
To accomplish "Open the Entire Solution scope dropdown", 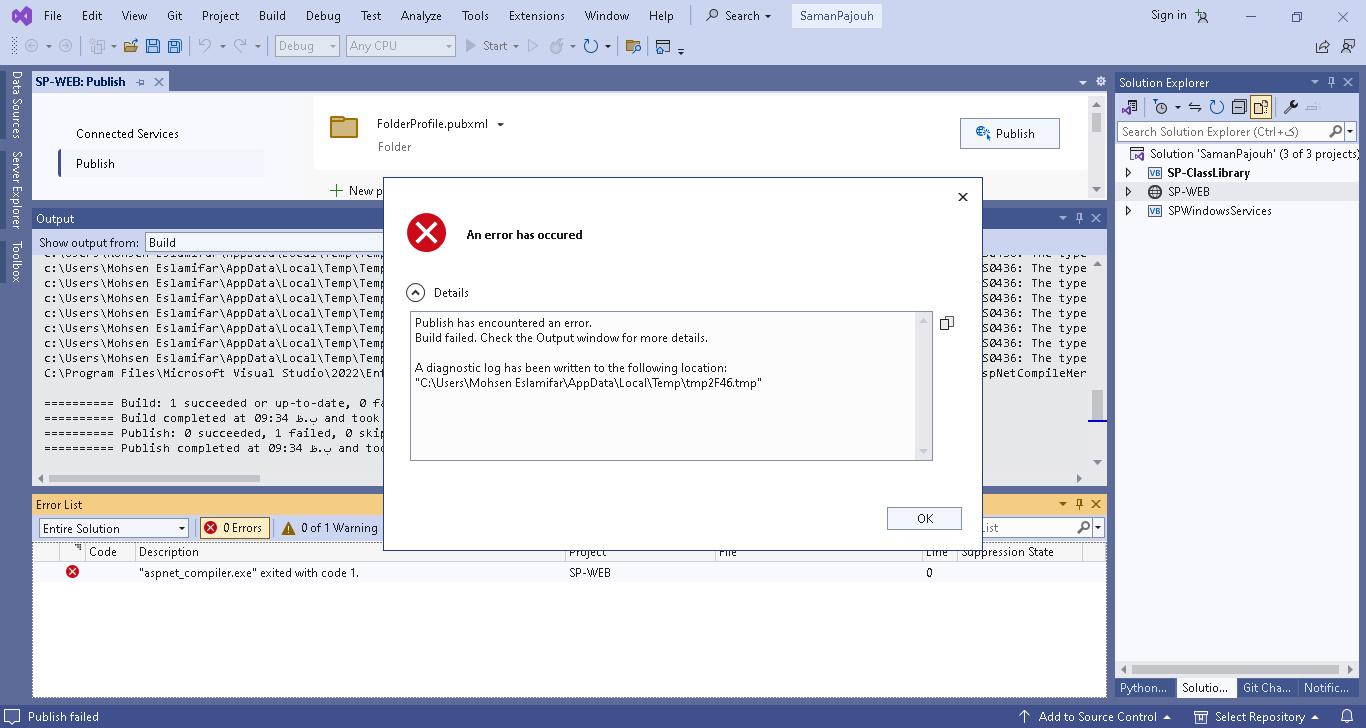I will pos(114,528).
